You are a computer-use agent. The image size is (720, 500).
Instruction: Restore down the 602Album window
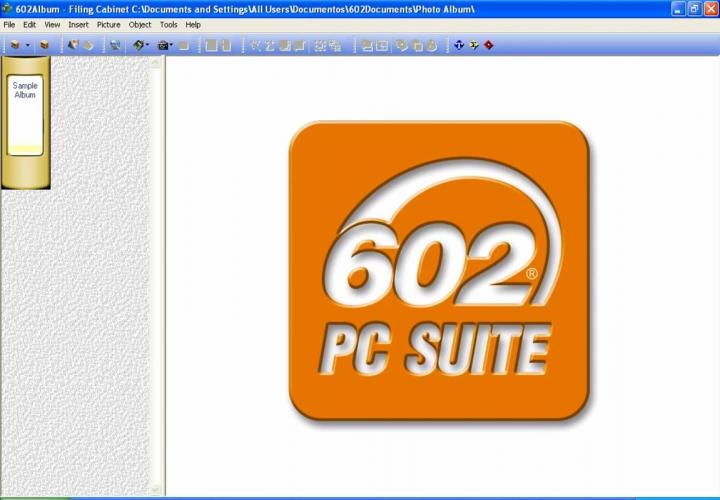(x=694, y=9)
